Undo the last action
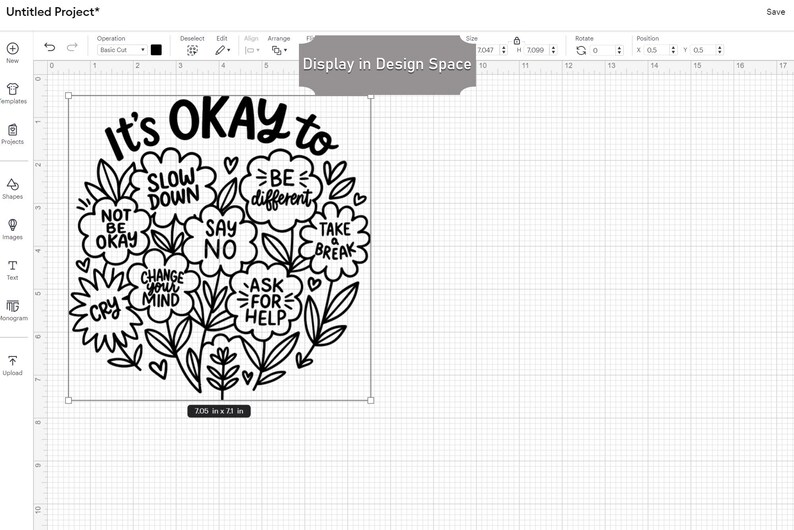 pos(50,47)
